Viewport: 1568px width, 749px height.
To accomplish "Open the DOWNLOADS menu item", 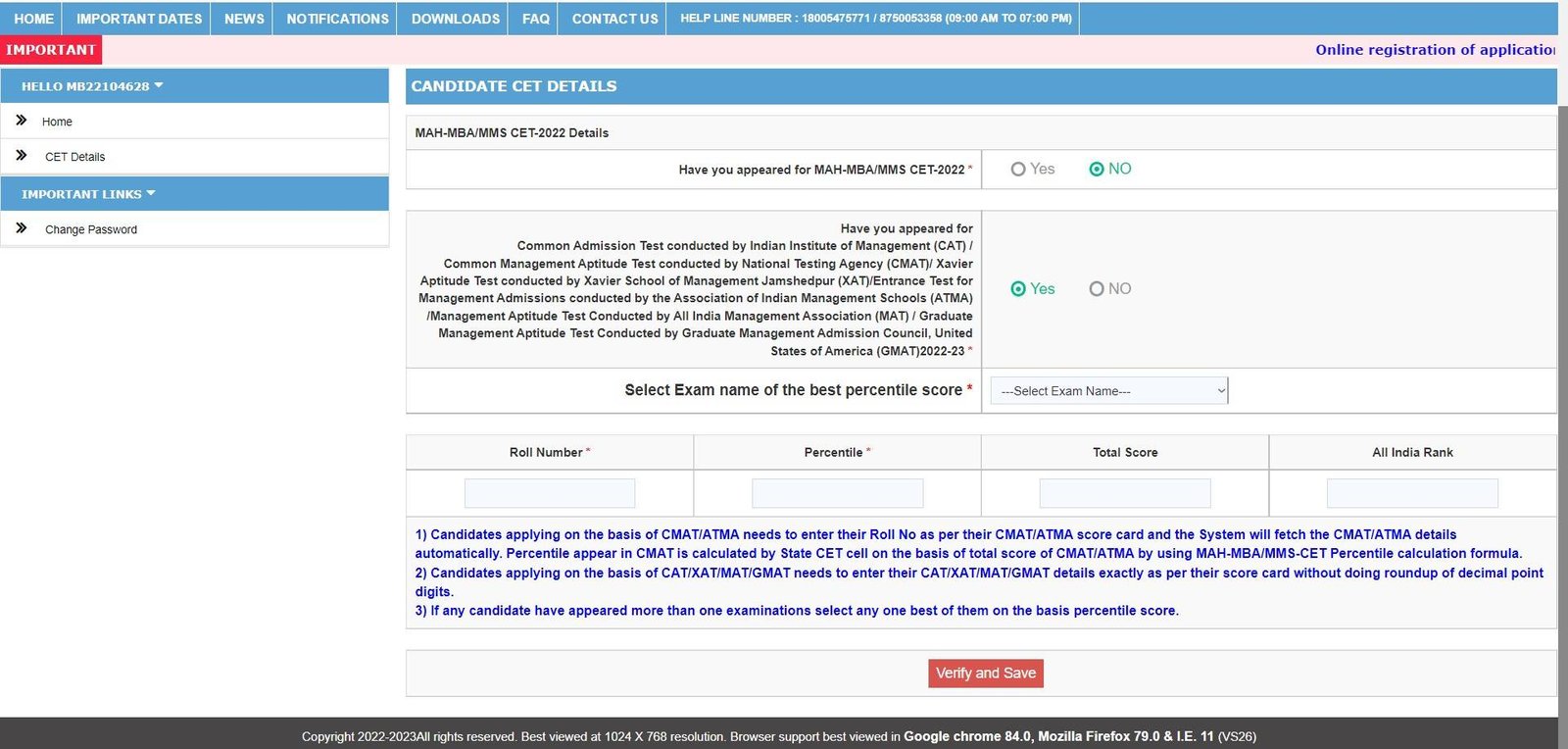I will point(456,19).
